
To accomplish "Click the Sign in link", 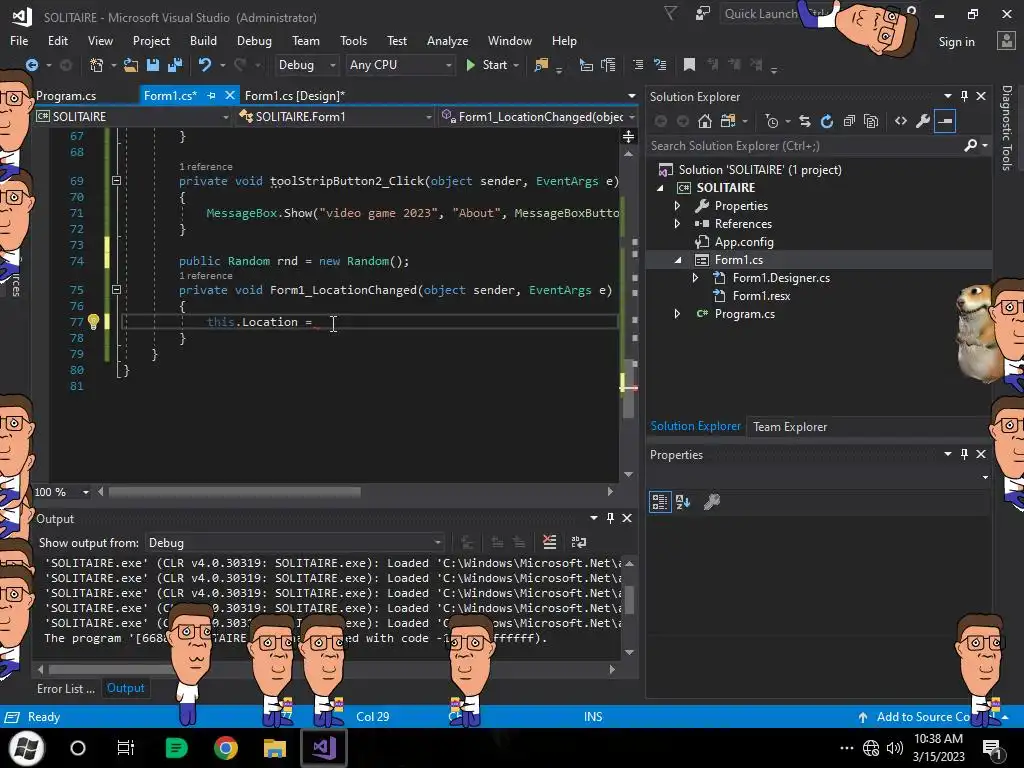I will click(956, 41).
